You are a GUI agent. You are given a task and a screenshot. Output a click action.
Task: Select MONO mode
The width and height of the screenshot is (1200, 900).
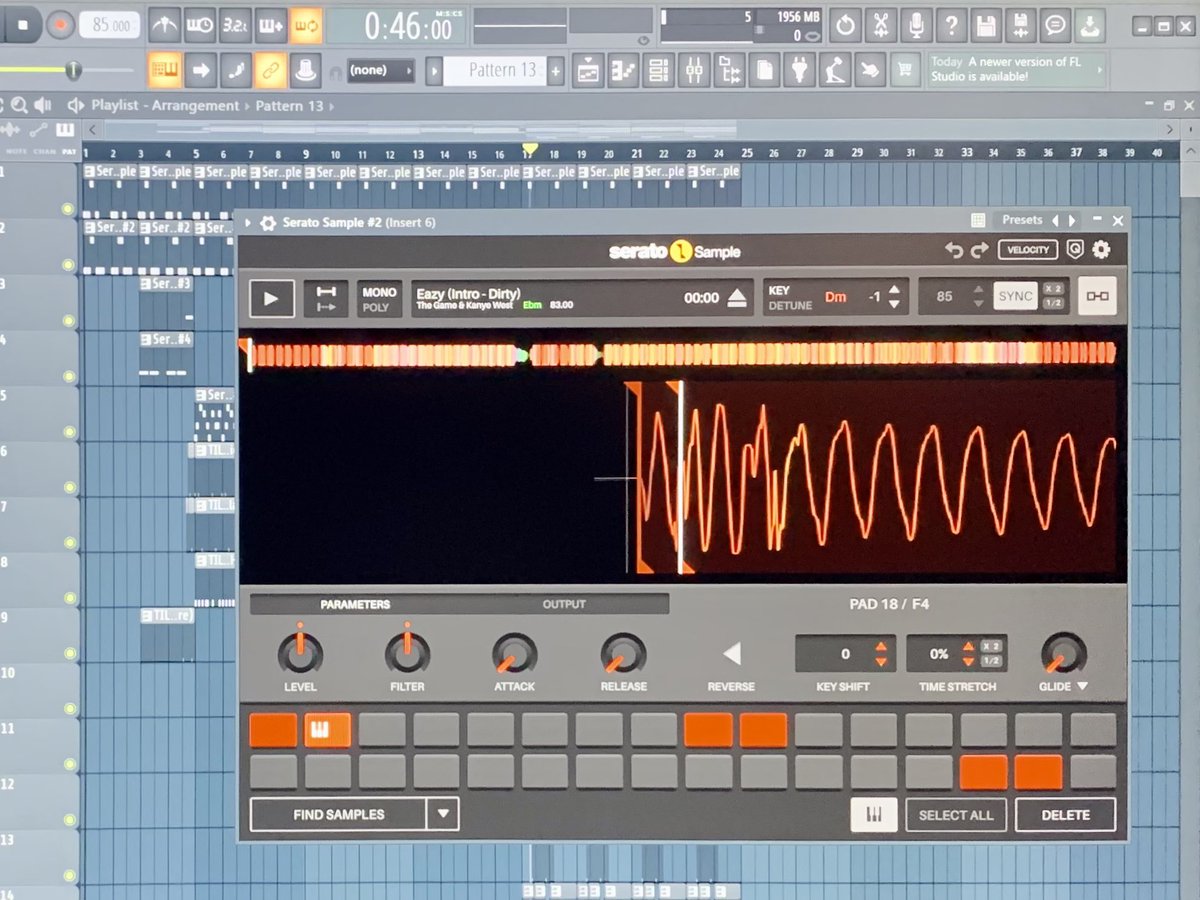click(379, 292)
